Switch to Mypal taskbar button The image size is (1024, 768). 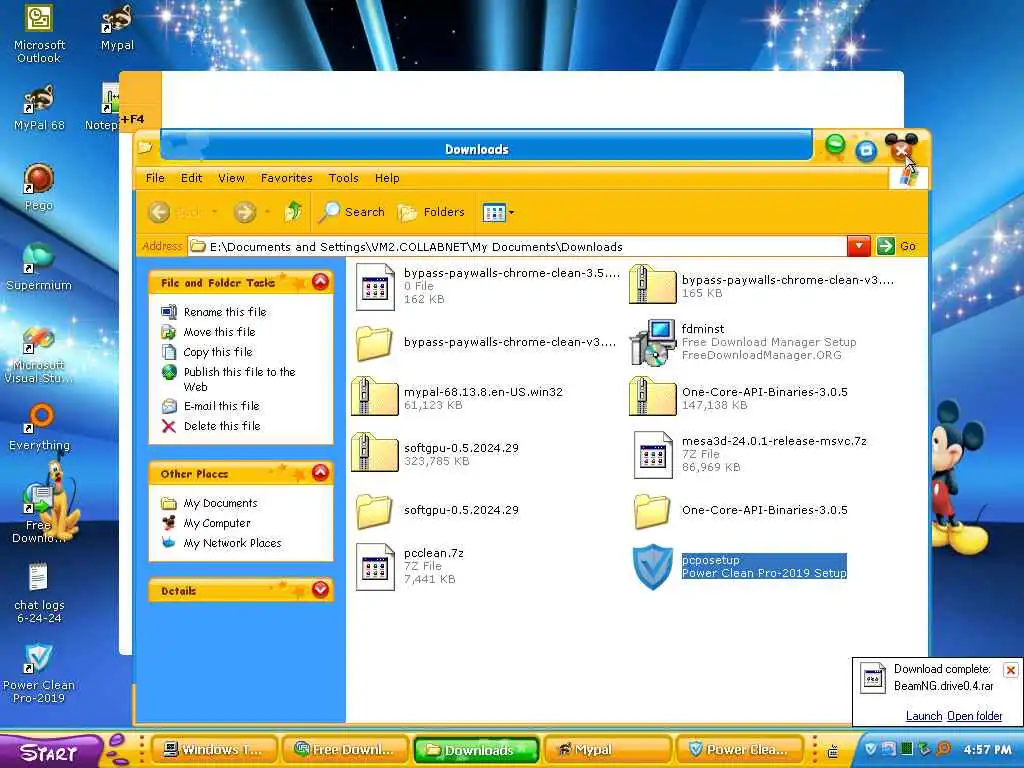point(609,750)
